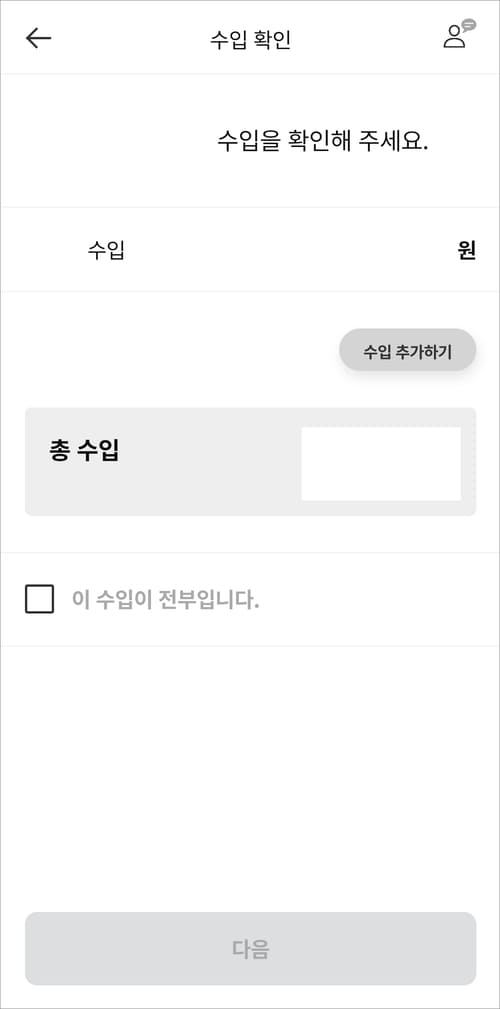Click the word 전부입니다 beside the checkbox
The height and width of the screenshot is (1009, 500).
coord(208,600)
